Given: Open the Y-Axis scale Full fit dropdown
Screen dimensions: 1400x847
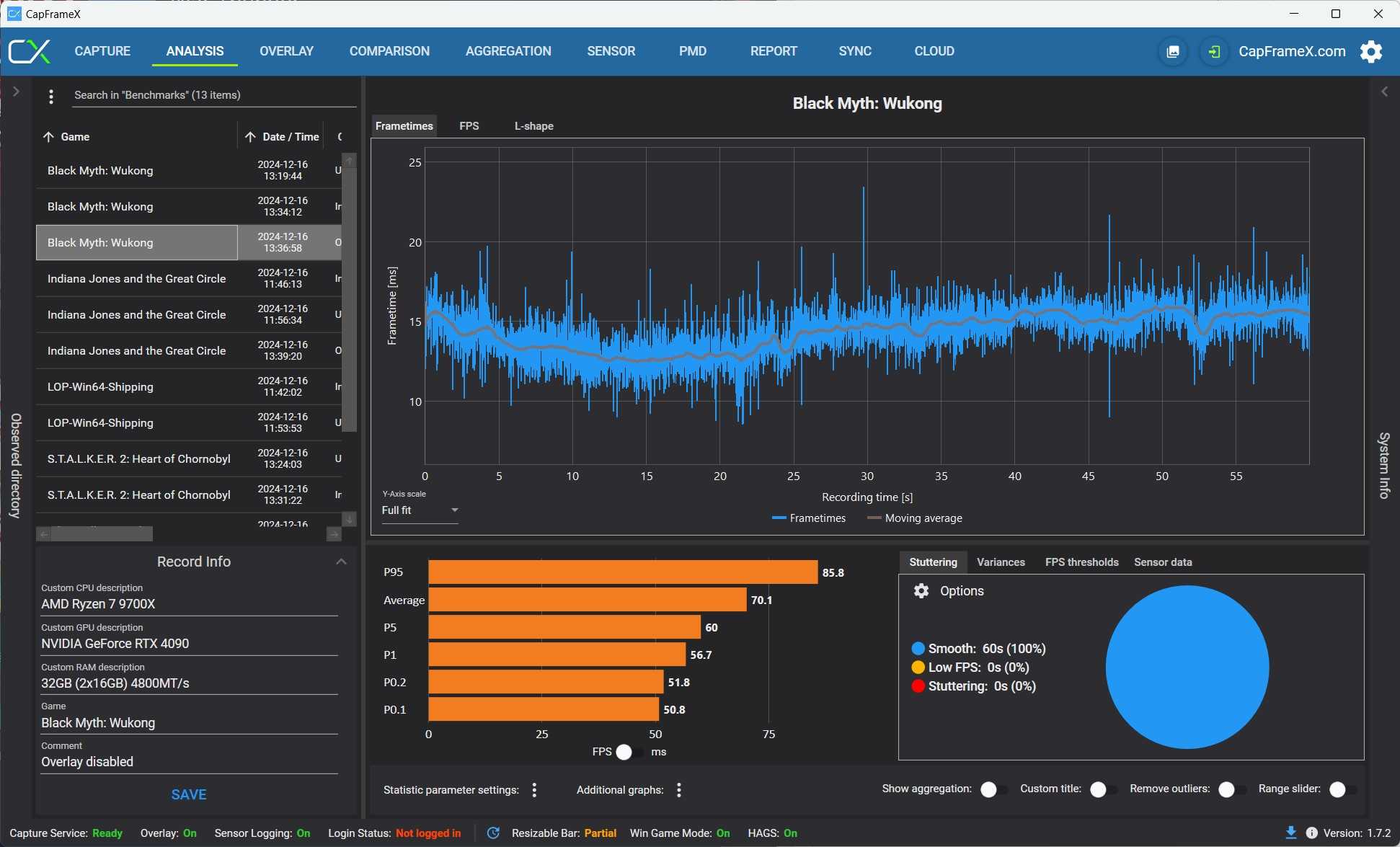Looking at the screenshot, I should pyautogui.click(x=420, y=510).
